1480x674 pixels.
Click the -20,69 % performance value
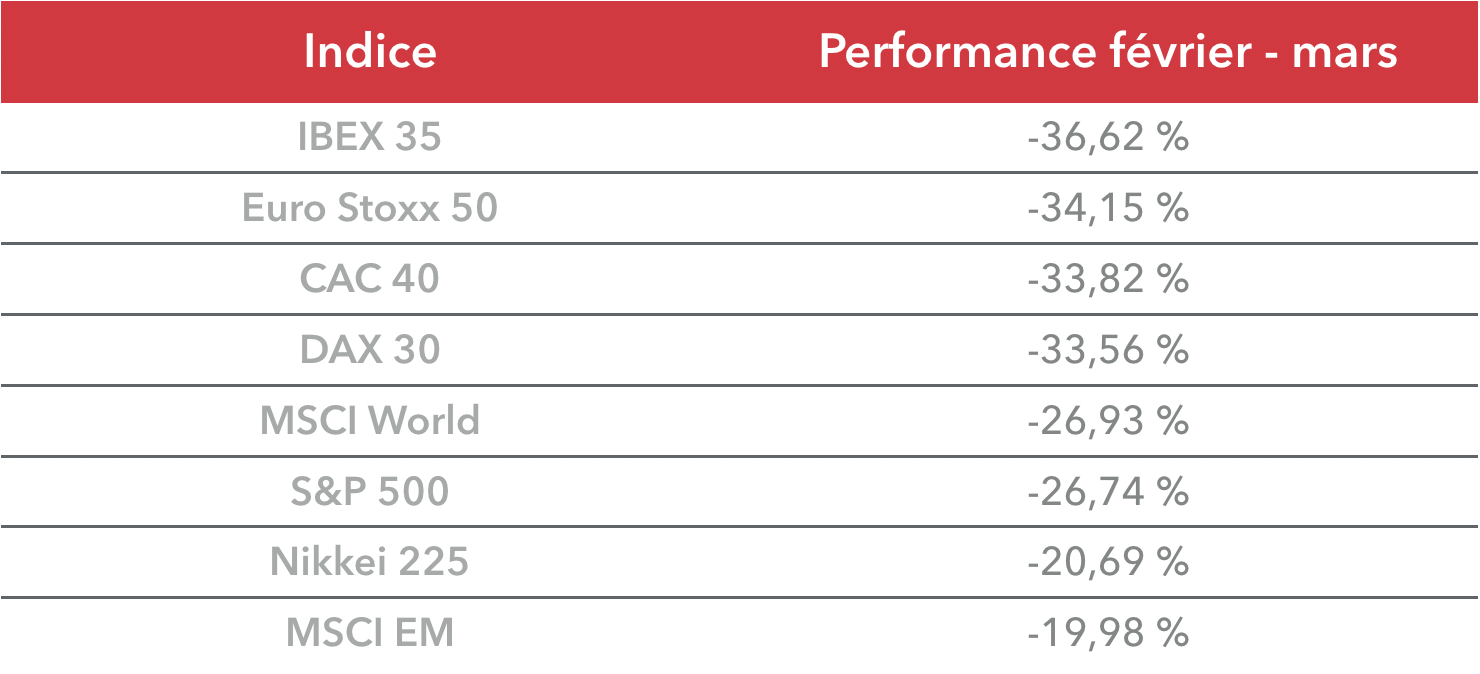tap(1108, 562)
